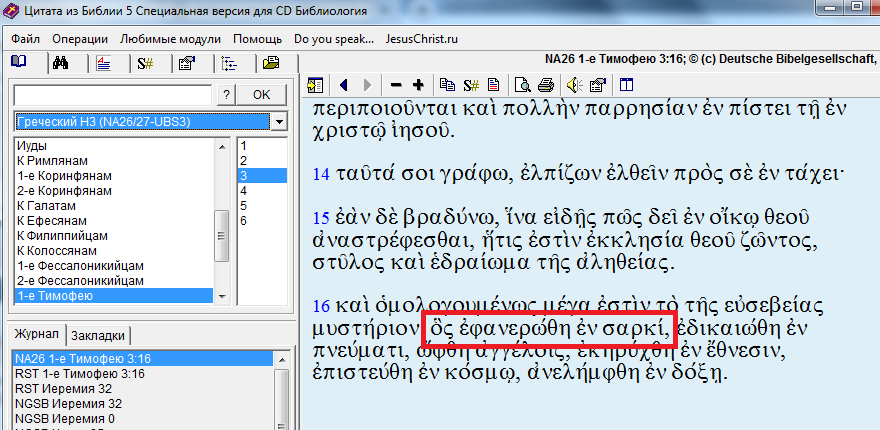Increase font size with plus icon
The width and height of the screenshot is (880, 430).
coord(417,84)
